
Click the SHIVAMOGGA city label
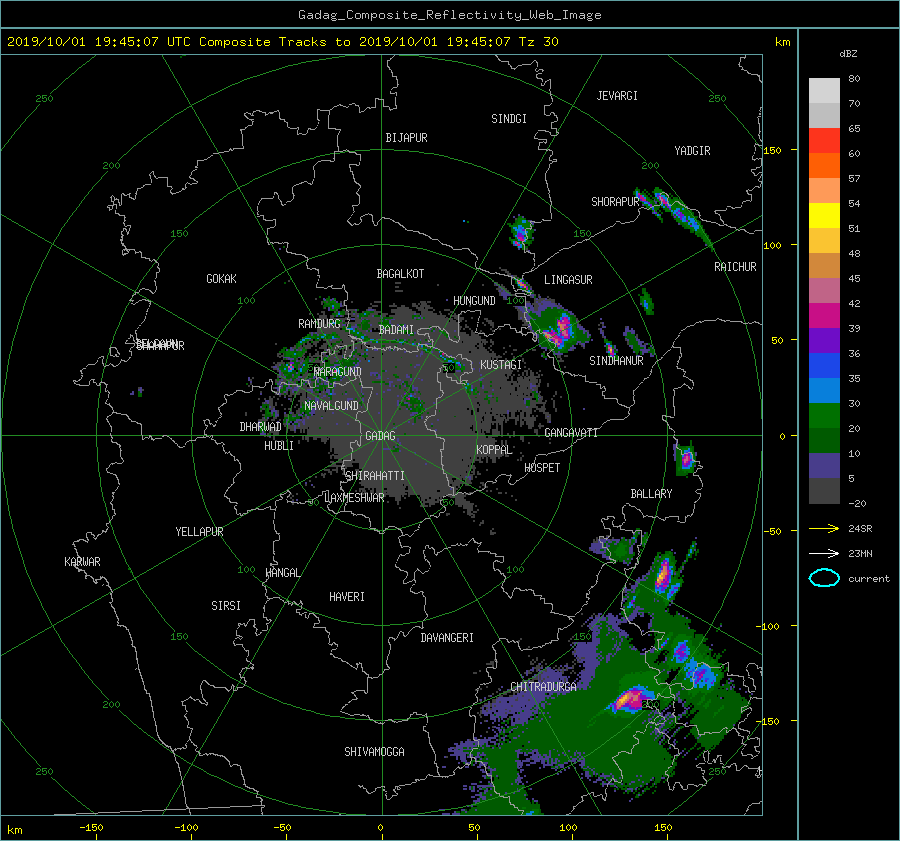374,752
